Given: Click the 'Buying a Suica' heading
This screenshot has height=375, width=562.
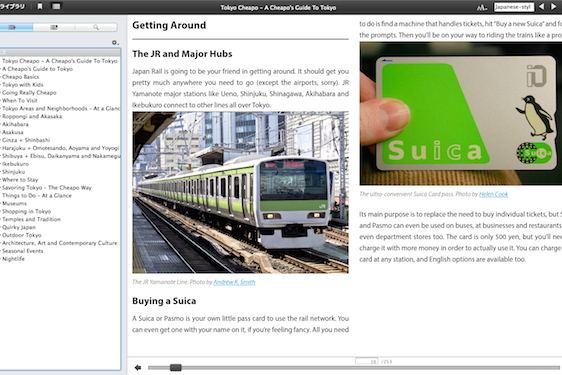Looking at the screenshot, I should point(164,301).
